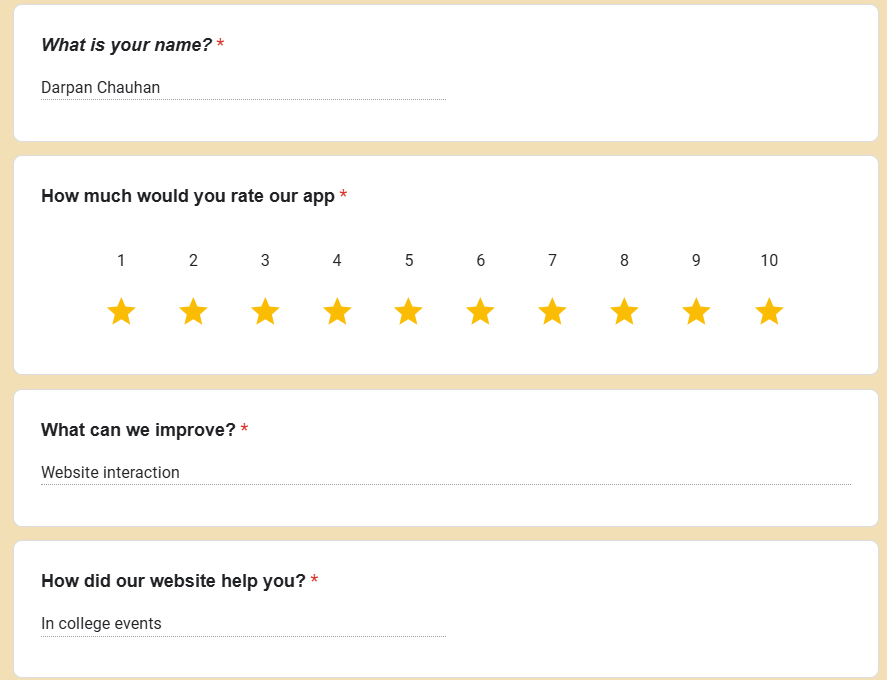The width and height of the screenshot is (887, 680).
Task: Click the number 5 scale label
Action: [408, 261]
